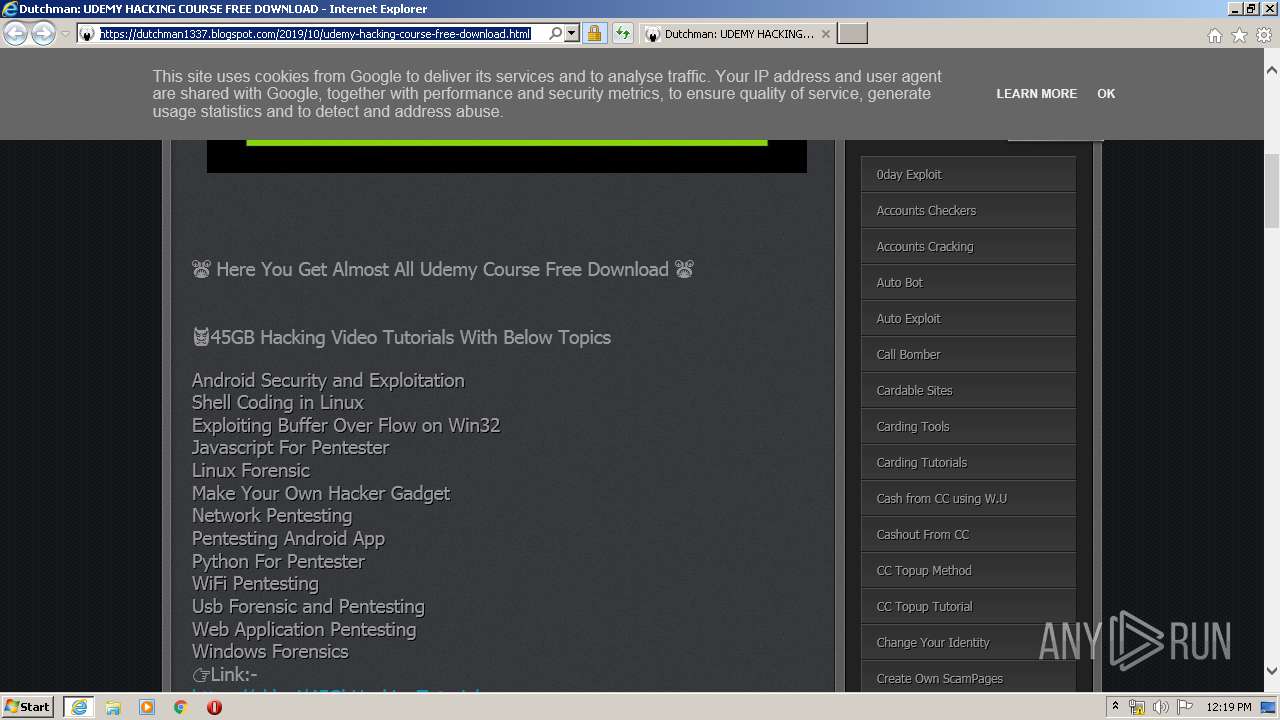This screenshot has width=1280, height=720.
Task: Click the 'Windows Forensics' line
Action: [x=270, y=651]
